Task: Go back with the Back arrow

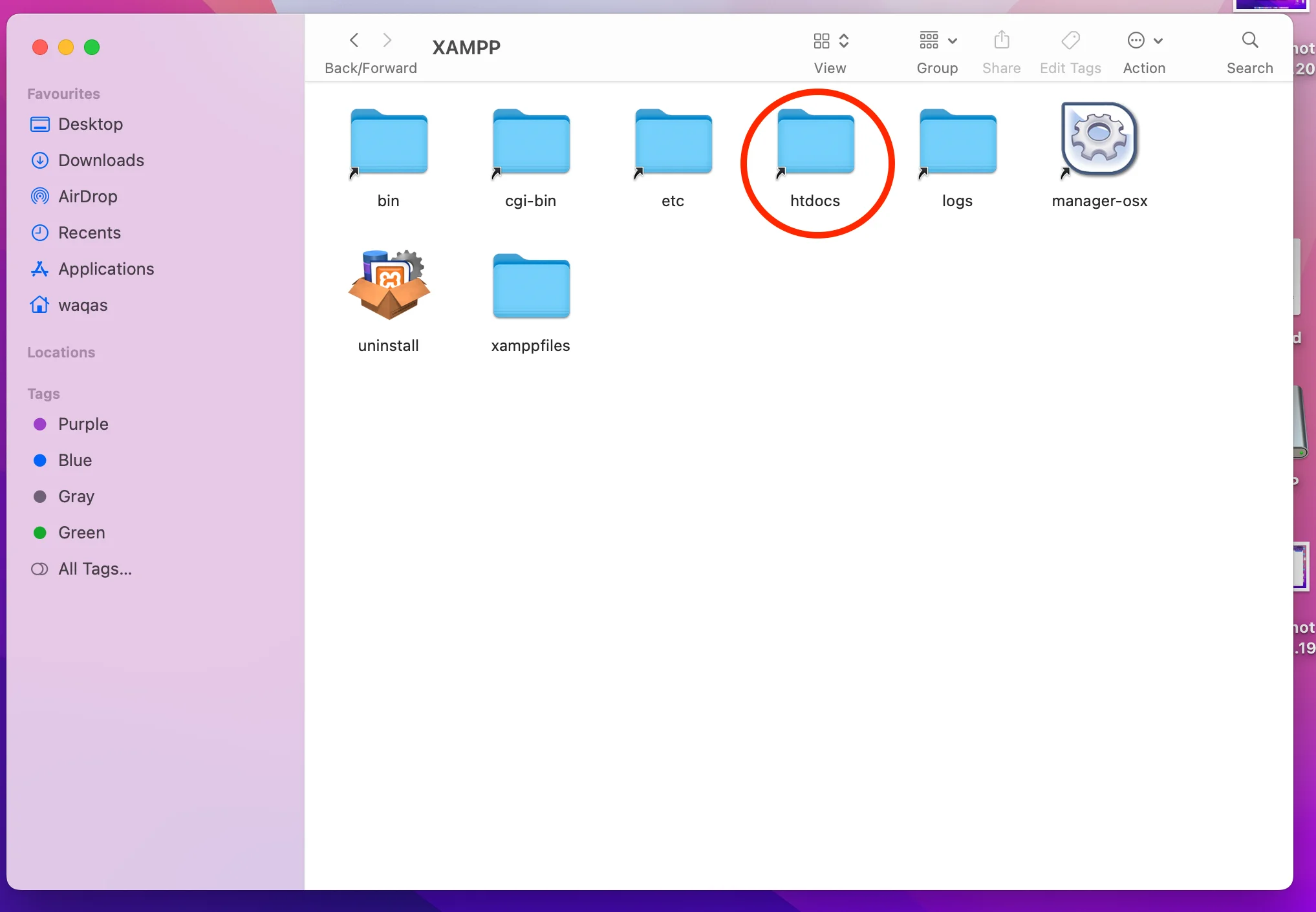Action: [354, 40]
